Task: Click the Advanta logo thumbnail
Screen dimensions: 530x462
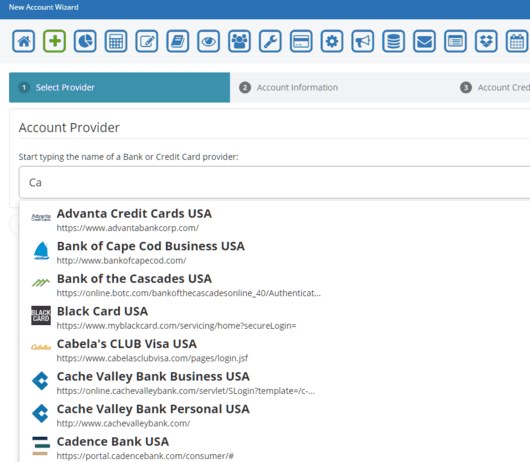Action: [41, 217]
